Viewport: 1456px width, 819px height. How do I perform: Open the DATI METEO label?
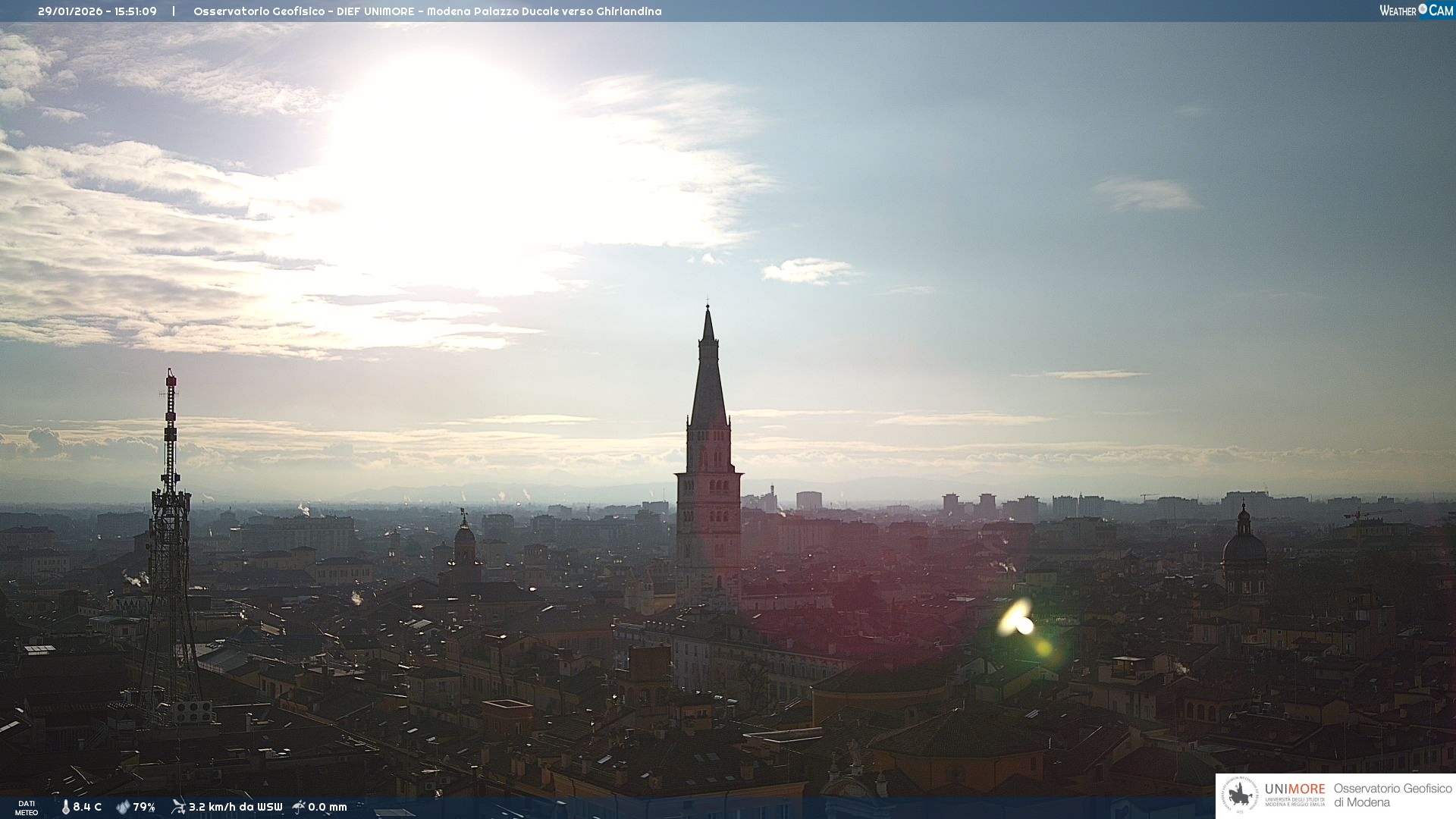[x=27, y=808]
